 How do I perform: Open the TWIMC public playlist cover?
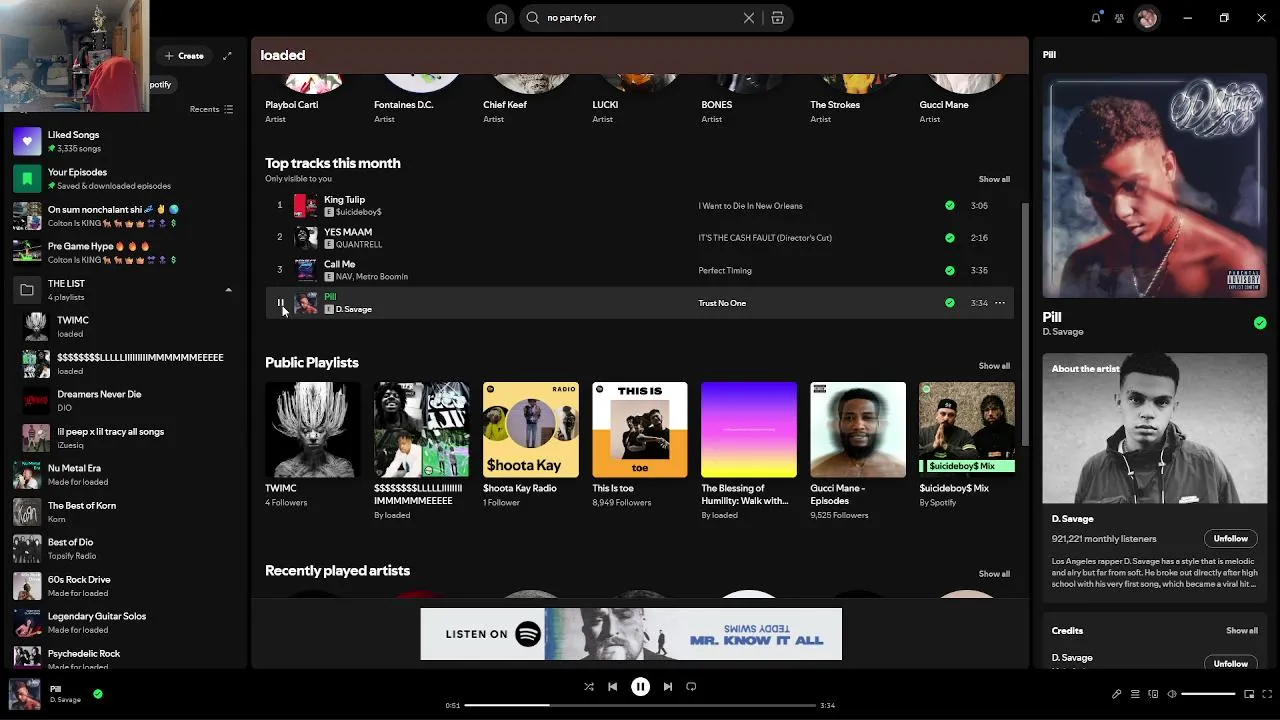pos(313,430)
